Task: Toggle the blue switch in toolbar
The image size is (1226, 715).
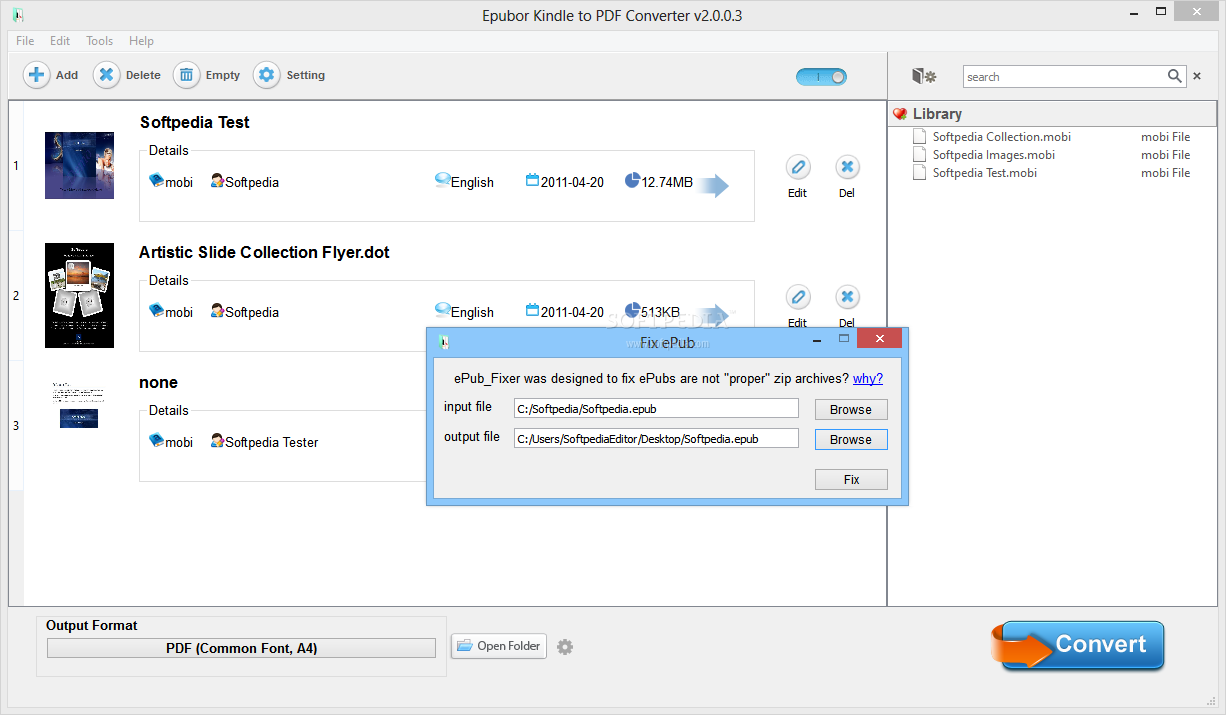Action: click(x=821, y=77)
